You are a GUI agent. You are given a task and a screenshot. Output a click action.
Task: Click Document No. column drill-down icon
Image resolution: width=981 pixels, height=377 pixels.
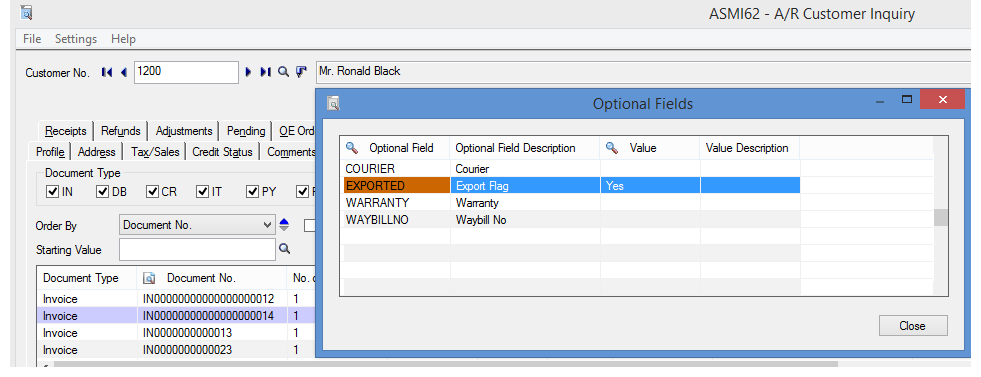tap(150, 278)
